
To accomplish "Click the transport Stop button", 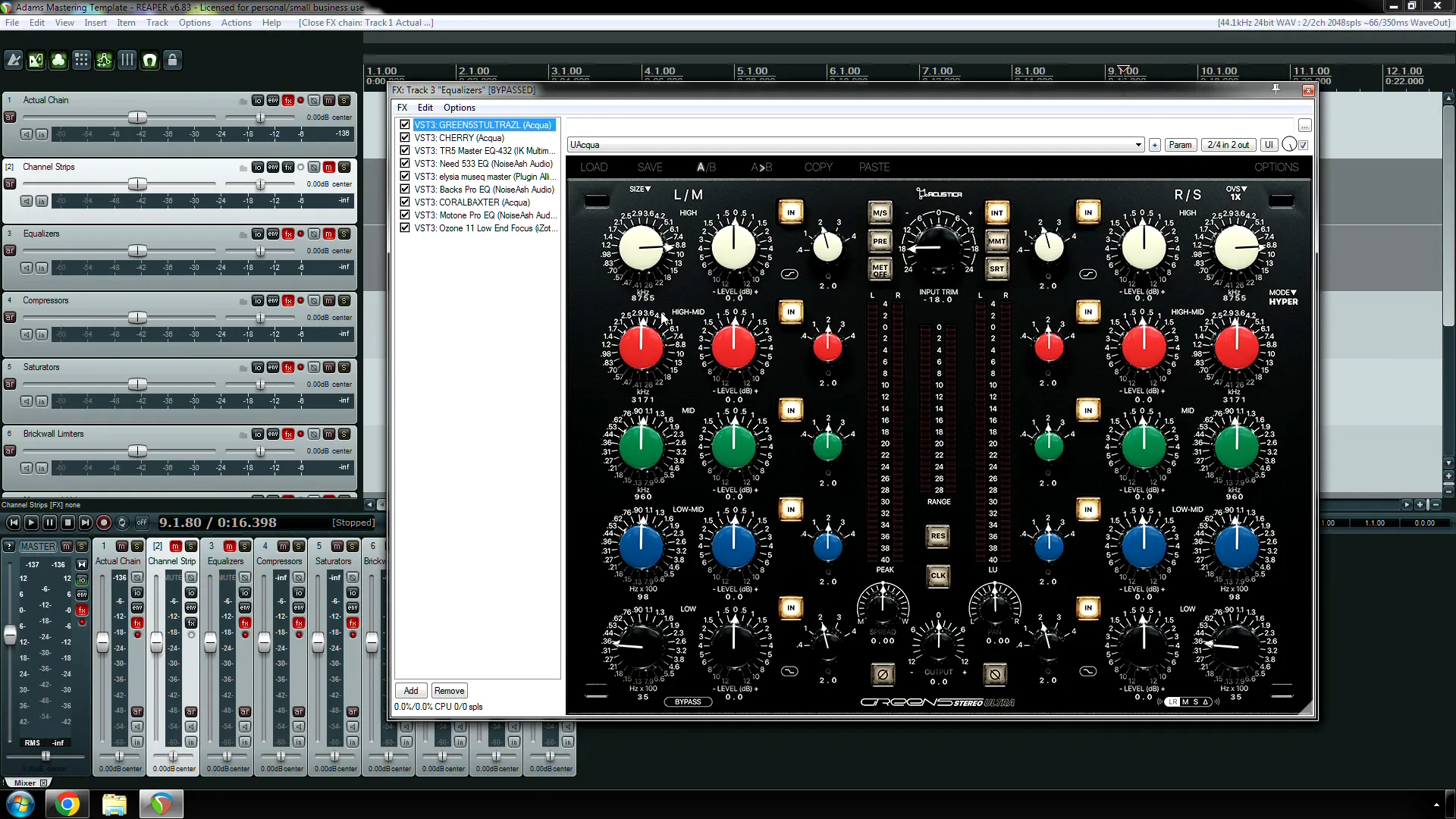I will point(67,522).
